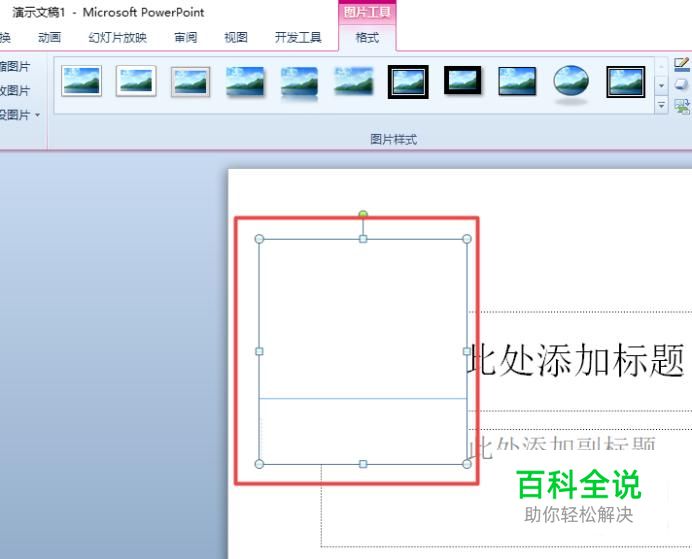The height and width of the screenshot is (559, 692).
Task: Apply the soft edge rectangle picture style
Action: [354, 81]
